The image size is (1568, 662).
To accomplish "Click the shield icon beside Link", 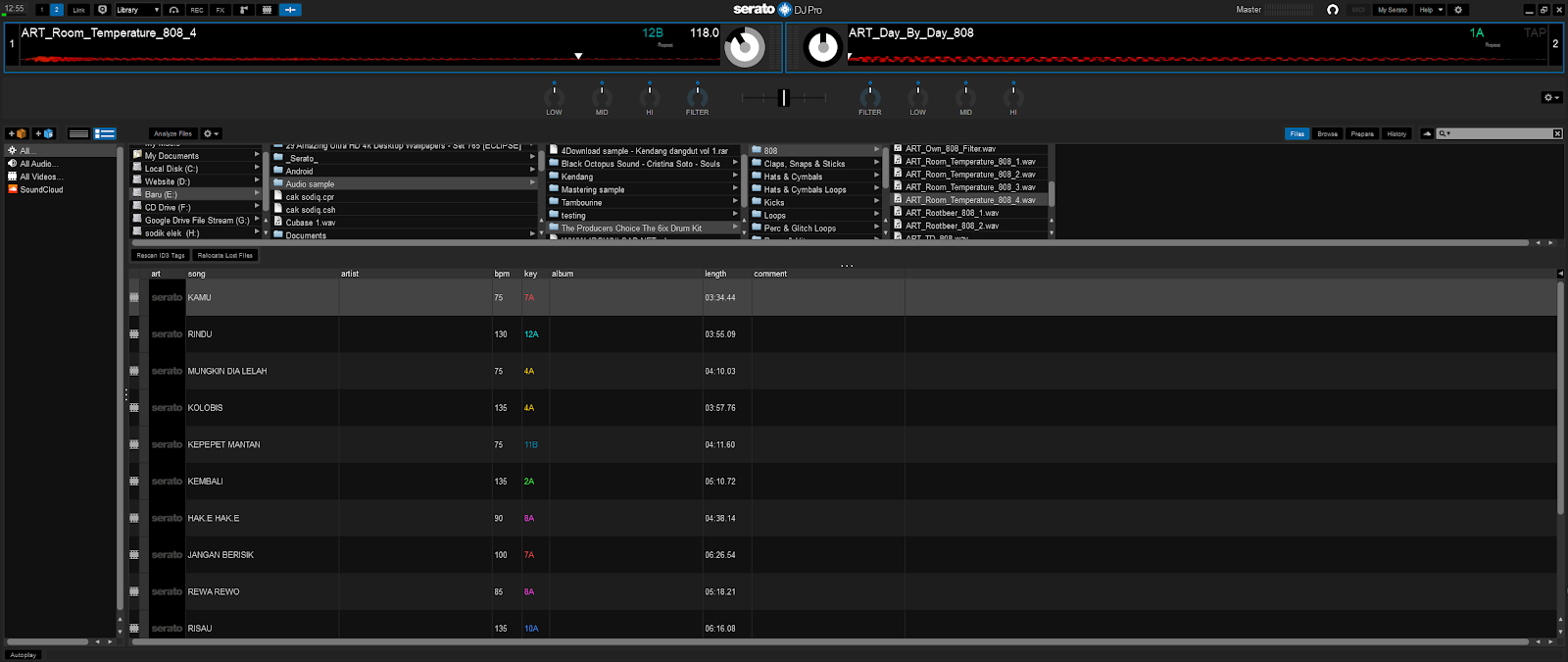I will [x=102, y=10].
